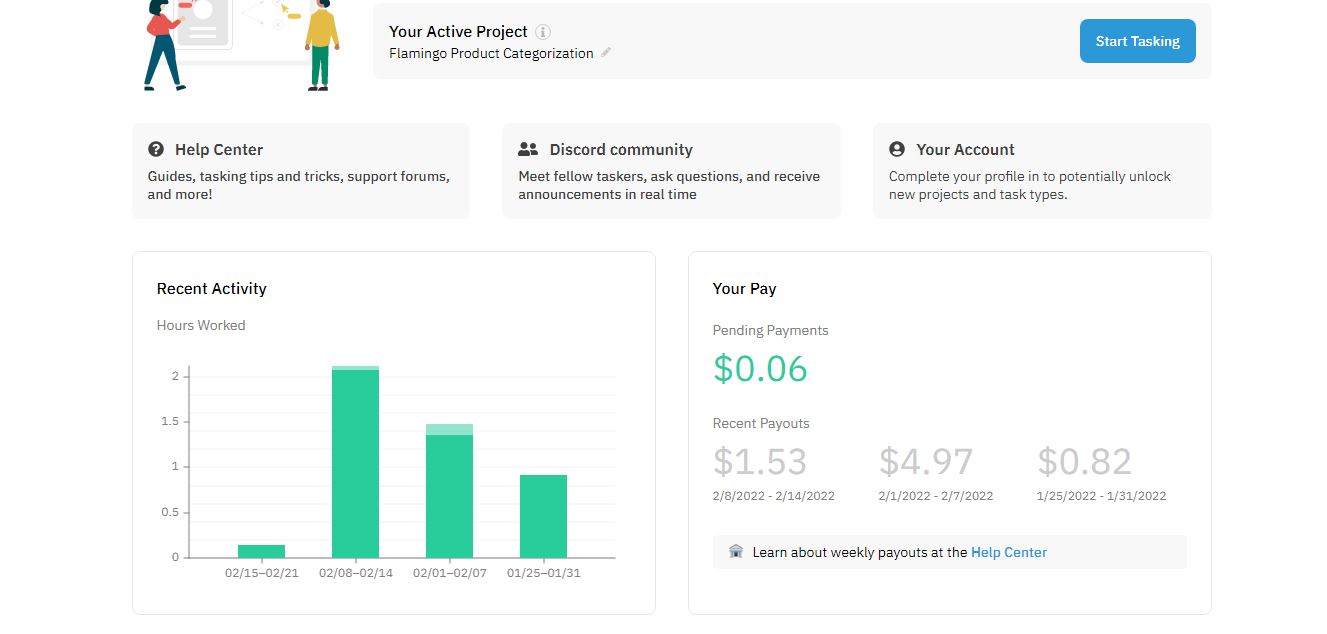Image resolution: width=1327 pixels, height=634 pixels.
Task: Select the Flamingo Product Categorization project name
Action: pyautogui.click(x=489, y=53)
